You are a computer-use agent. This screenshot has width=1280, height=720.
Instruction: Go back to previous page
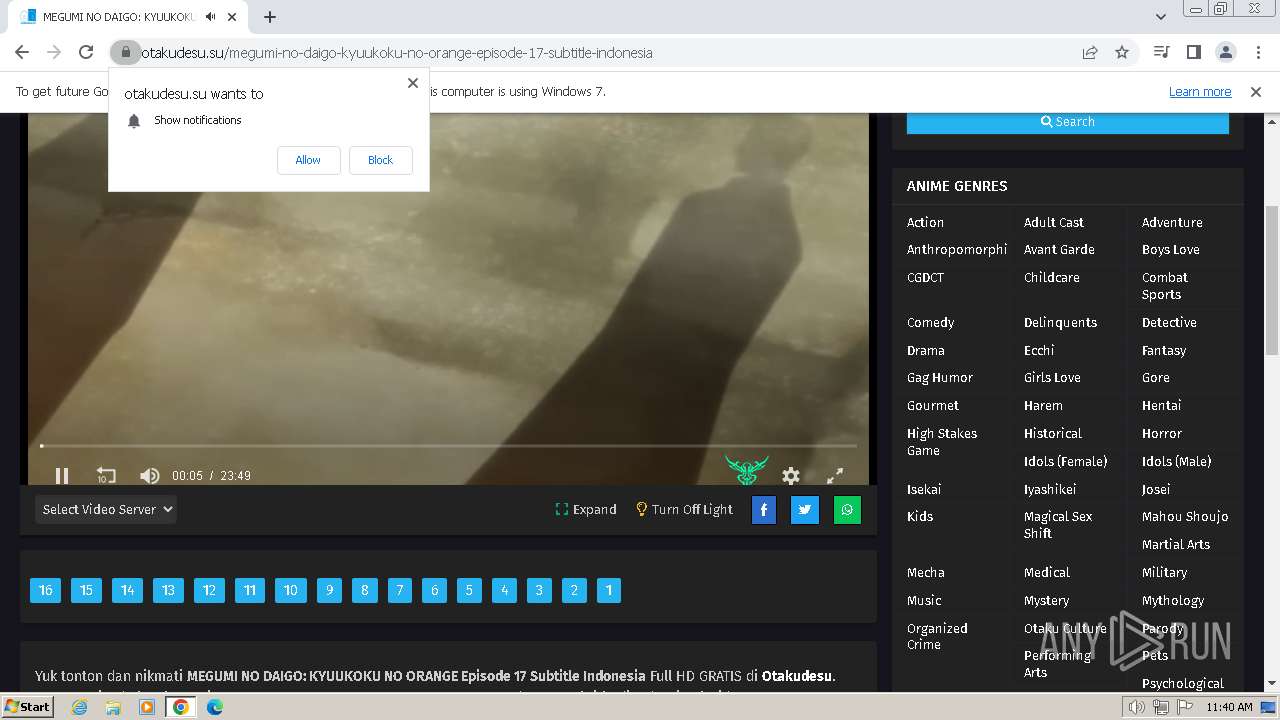(x=22, y=52)
